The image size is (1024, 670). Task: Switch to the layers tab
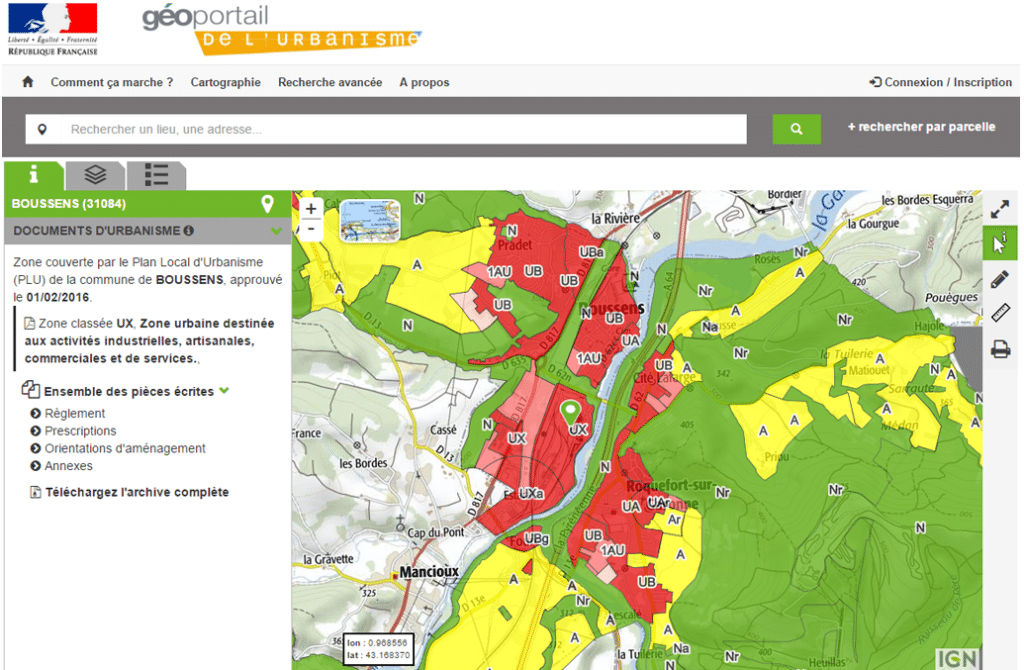pyautogui.click(x=95, y=175)
